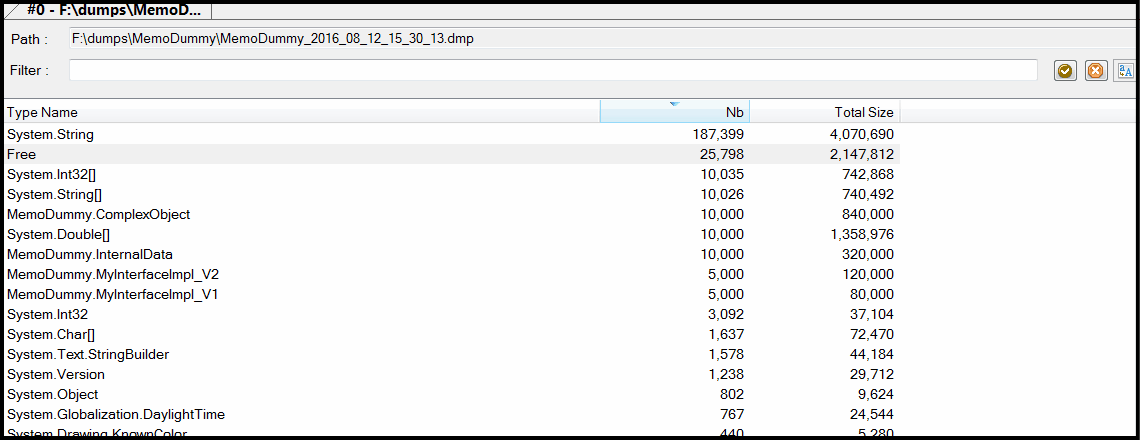Click inside the Filter text field
Screen dimensions: 1140x440
point(552,70)
